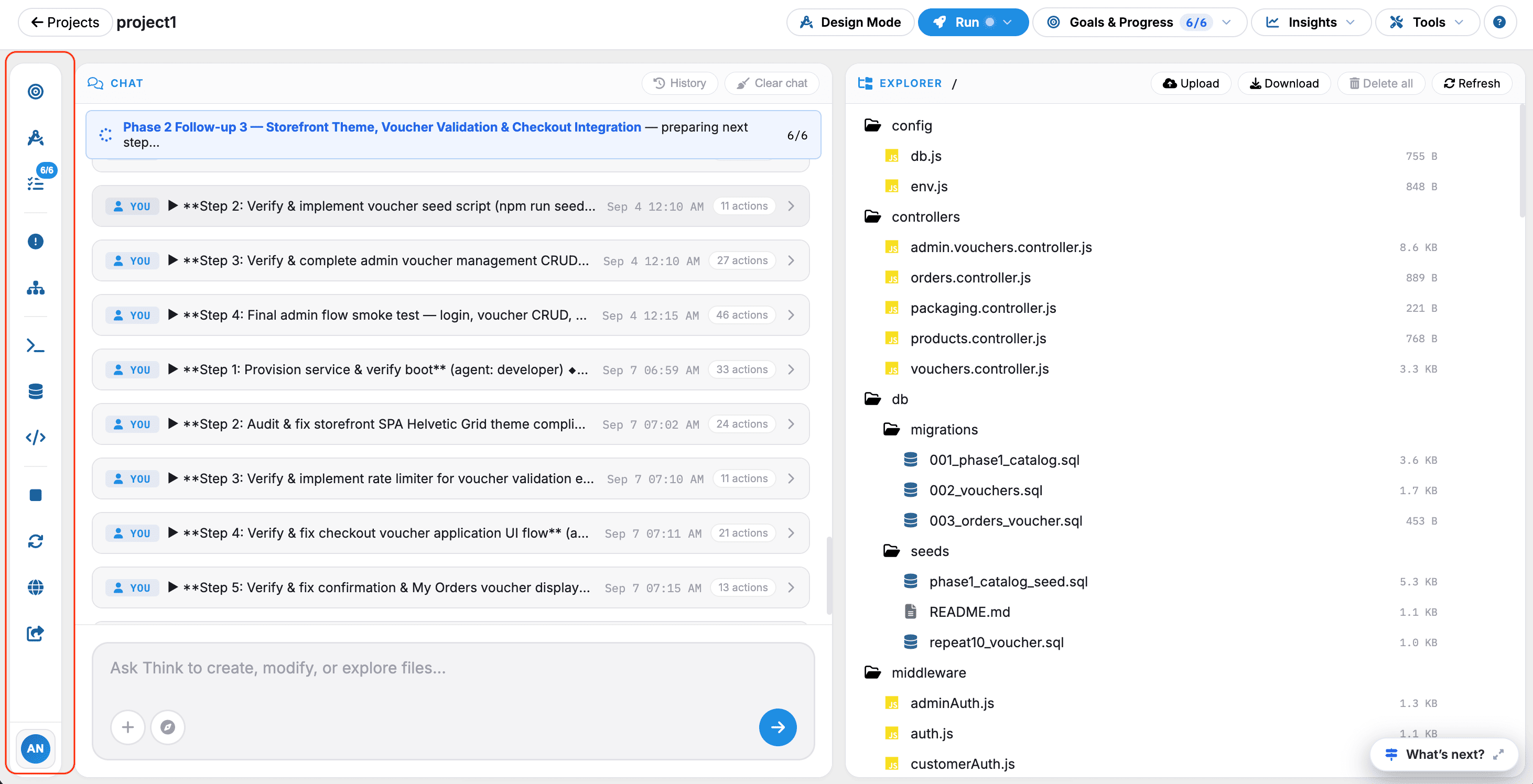This screenshot has height=784, width=1533.
Task: Open the Goals & Progress dropdown
Action: (x=1139, y=23)
